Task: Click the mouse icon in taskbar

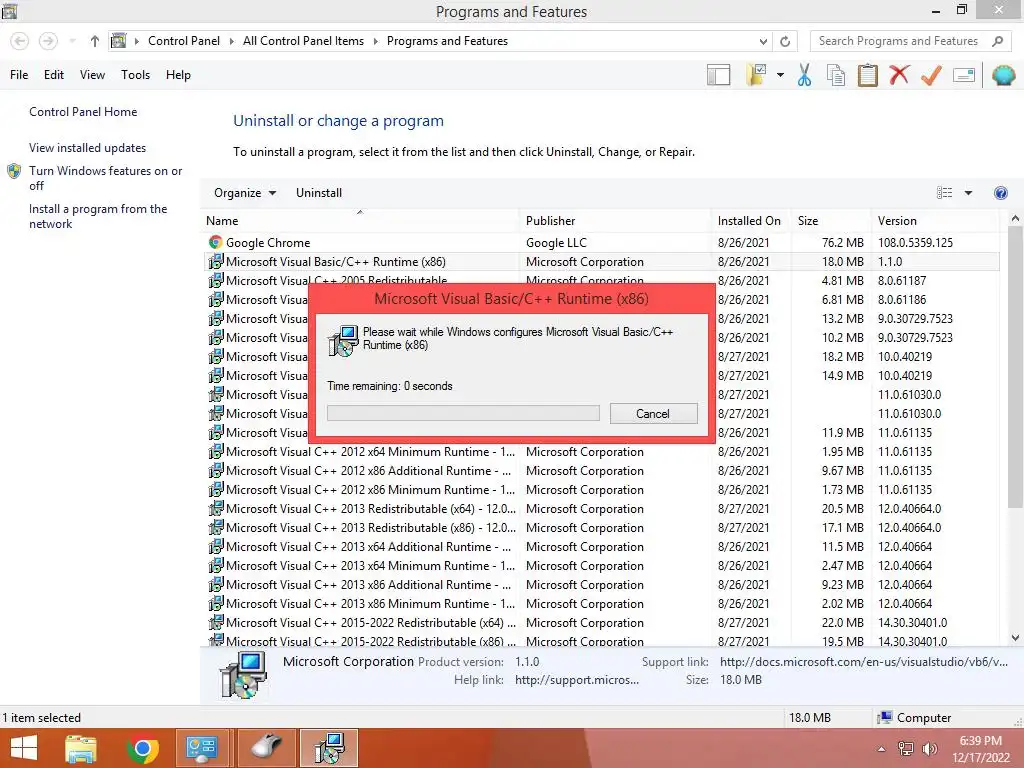Action: point(266,748)
